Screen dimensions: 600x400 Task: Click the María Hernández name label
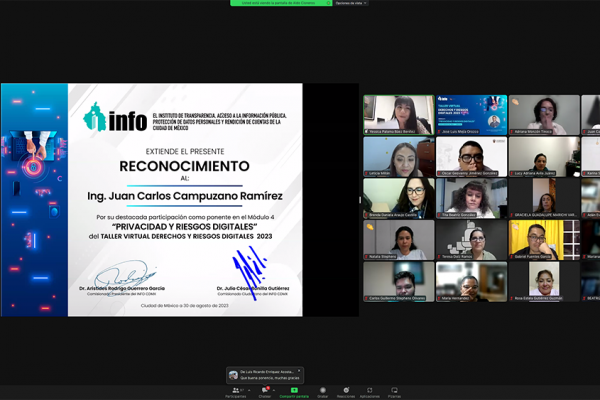[454, 298]
